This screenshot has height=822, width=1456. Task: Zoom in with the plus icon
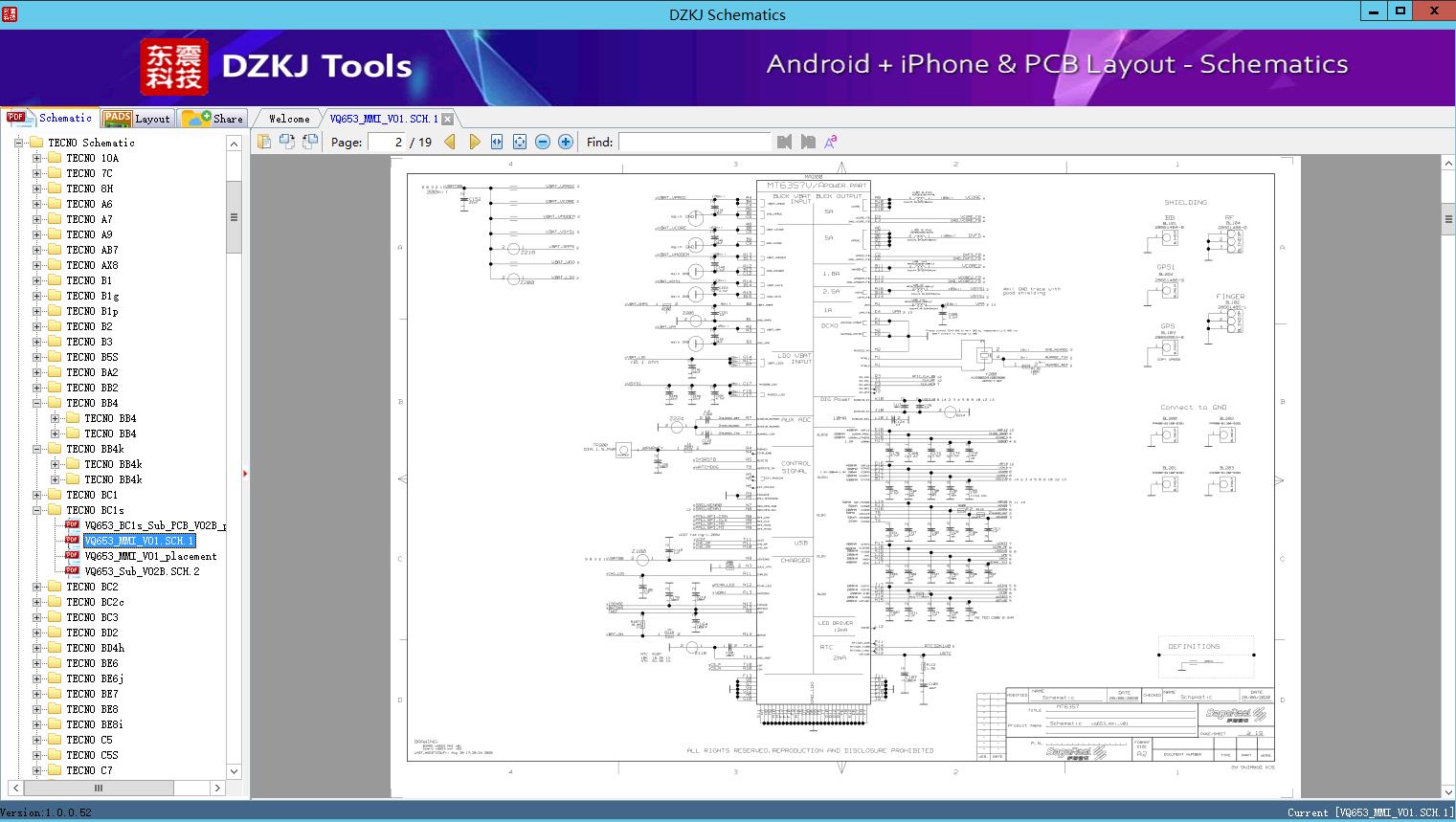tap(566, 142)
